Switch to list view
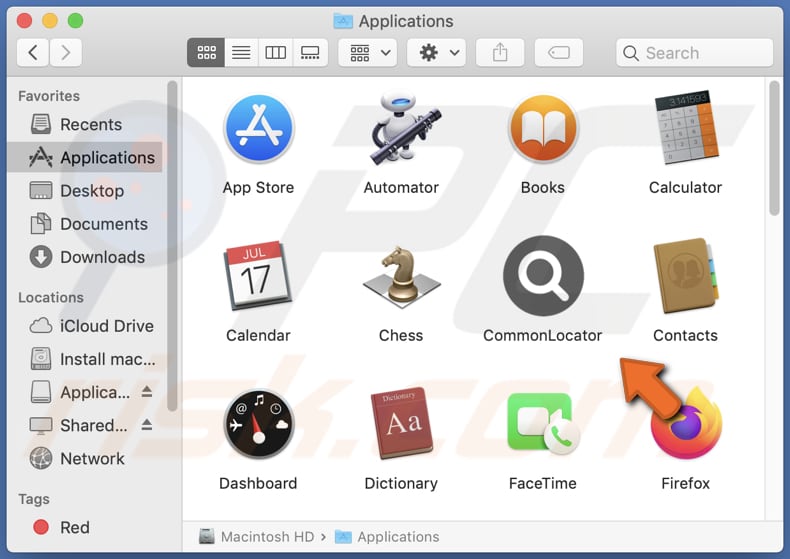Screen dimensions: 790x559 (x=241, y=52)
